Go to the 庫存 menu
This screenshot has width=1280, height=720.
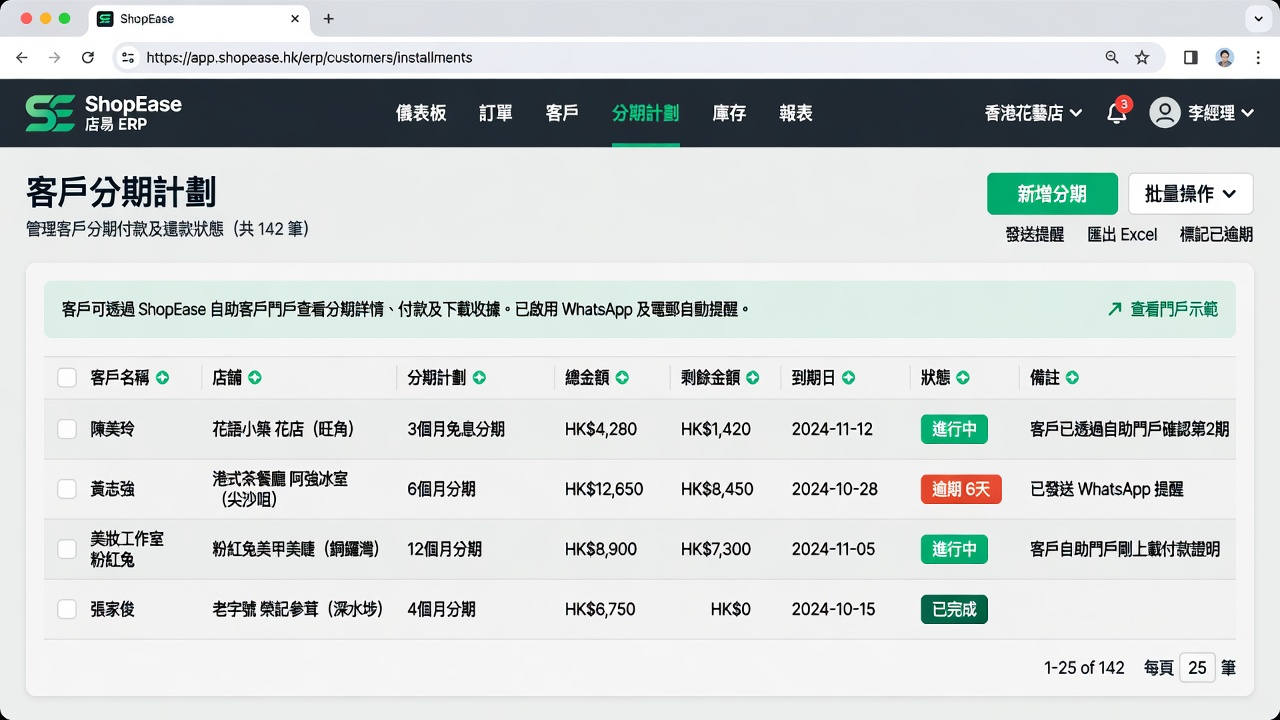tap(729, 113)
